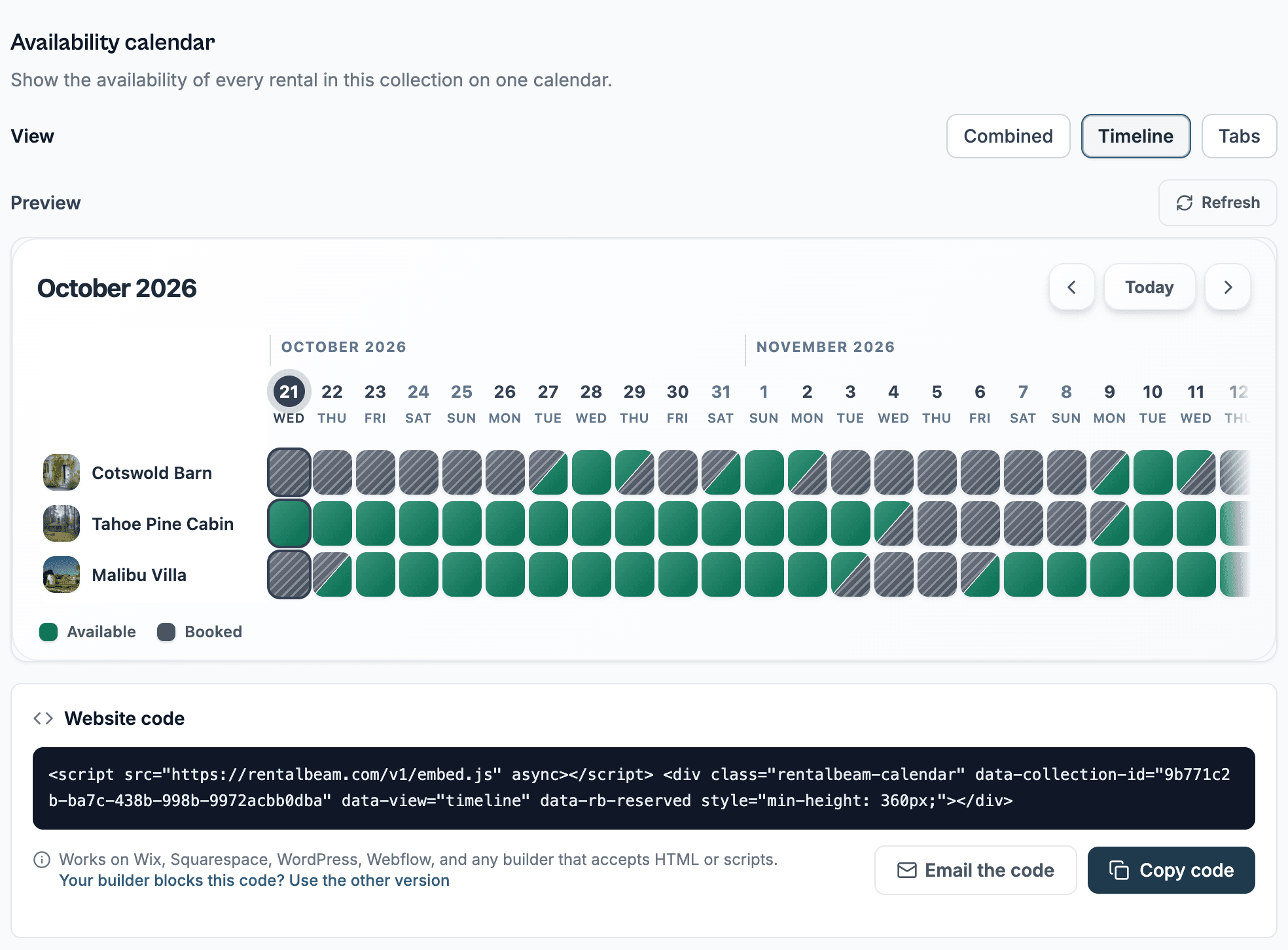
Task: Click Tahoe Pine Cabin cell for November 9
Action: pyautogui.click(x=1109, y=523)
